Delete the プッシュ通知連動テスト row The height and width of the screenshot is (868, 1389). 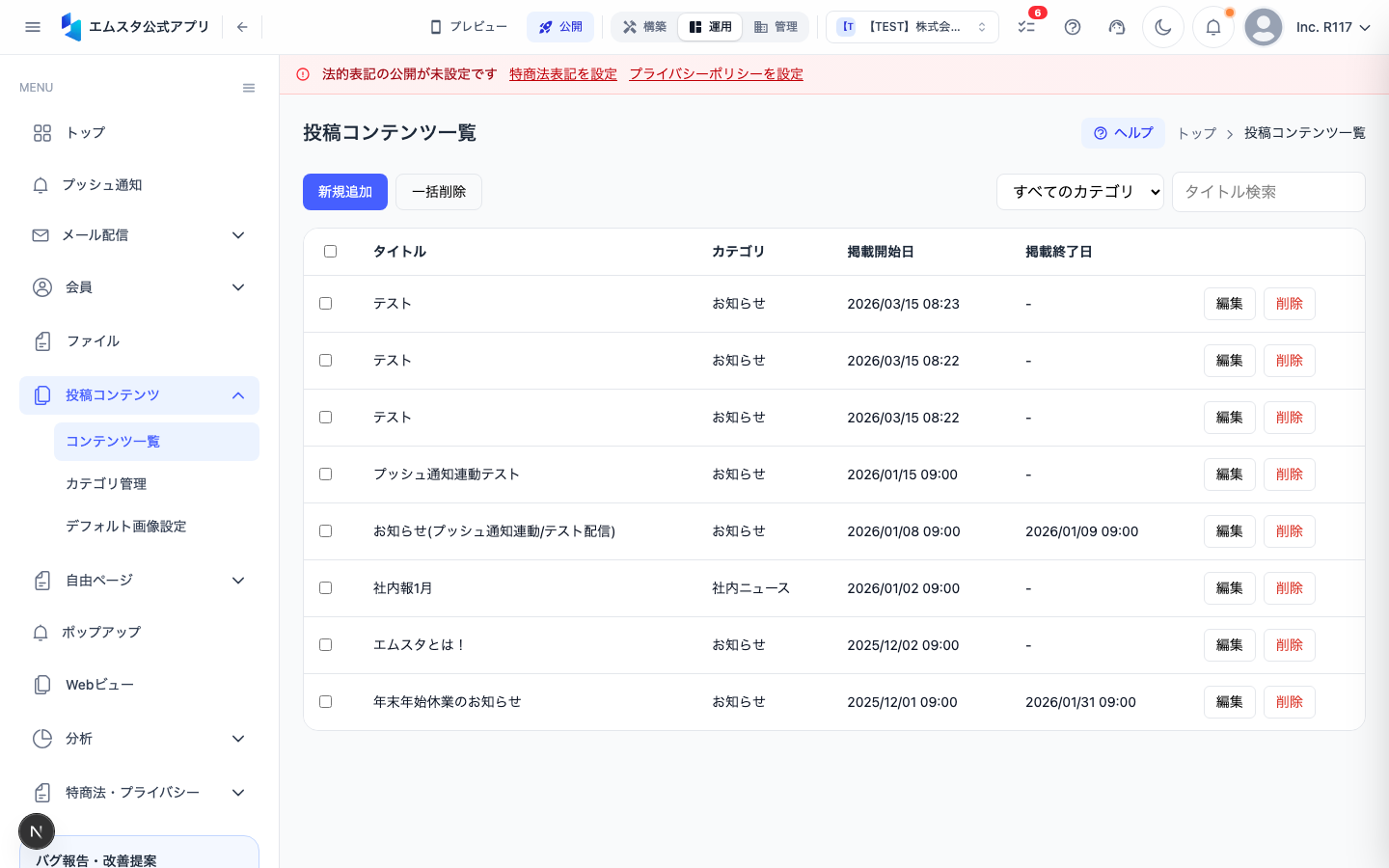[1290, 475]
